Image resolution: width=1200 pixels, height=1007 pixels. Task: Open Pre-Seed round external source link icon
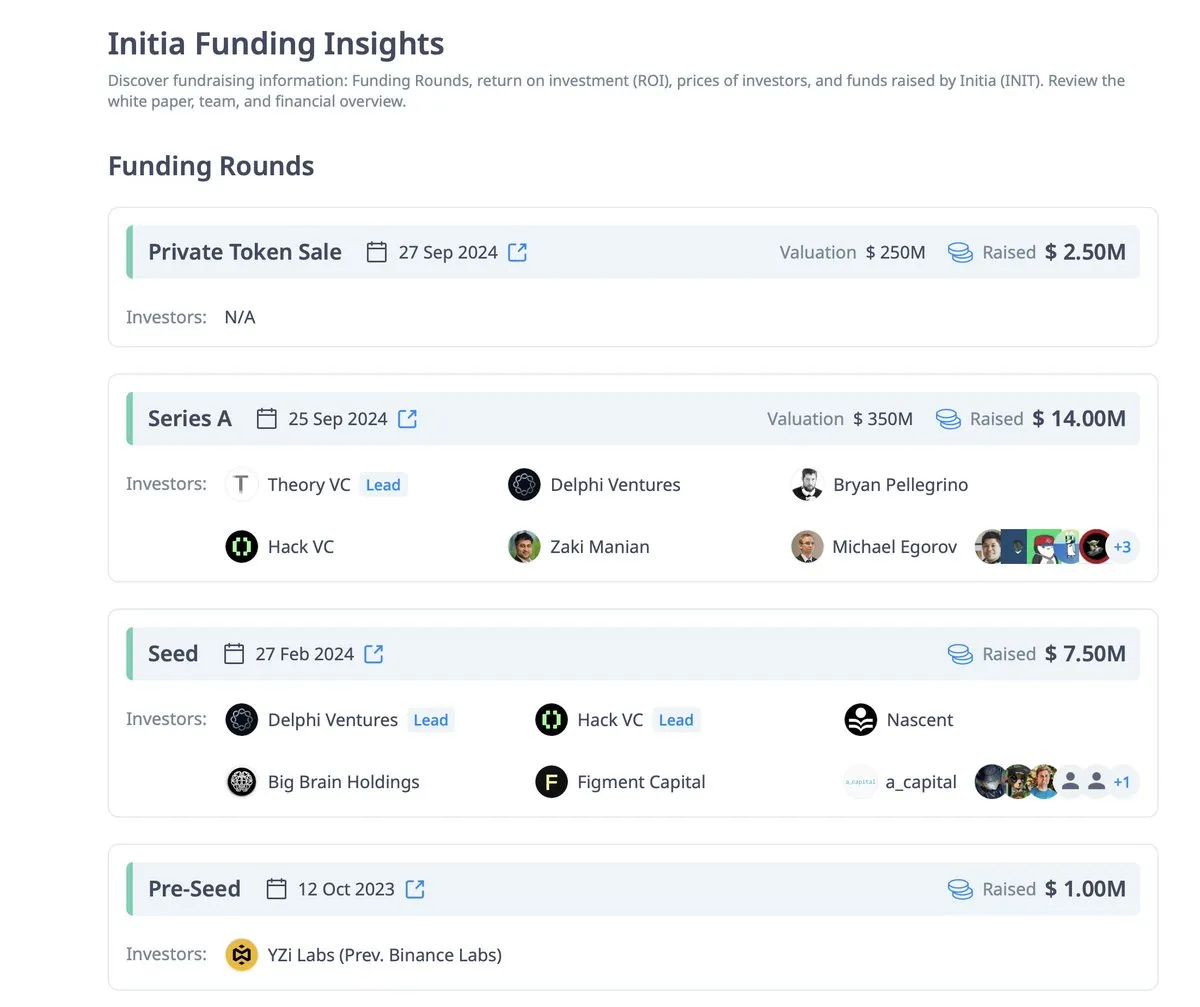pyautogui.click(x=414, y=889)
